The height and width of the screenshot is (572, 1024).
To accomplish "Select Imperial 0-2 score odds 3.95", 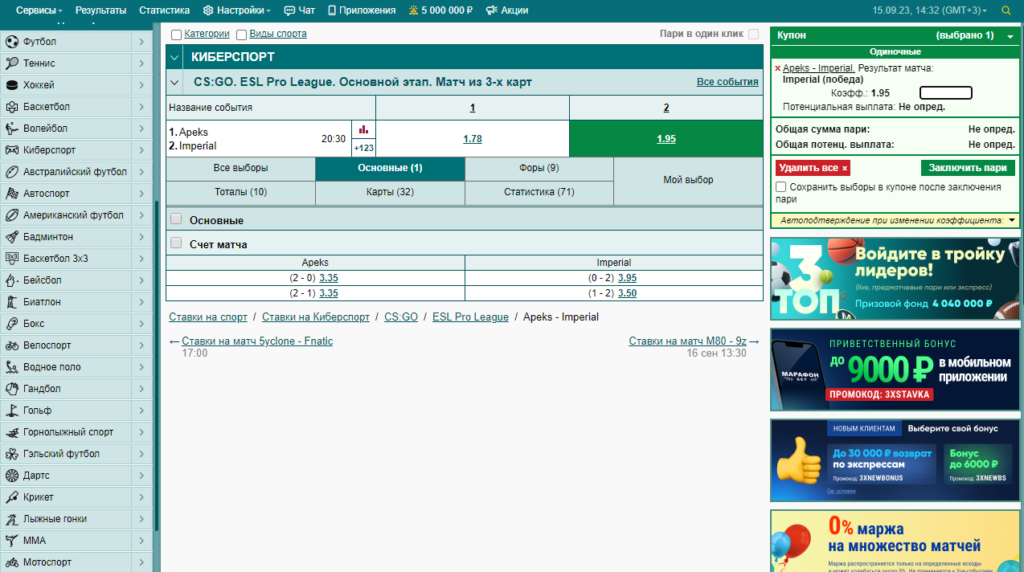I will click(627, 278).
